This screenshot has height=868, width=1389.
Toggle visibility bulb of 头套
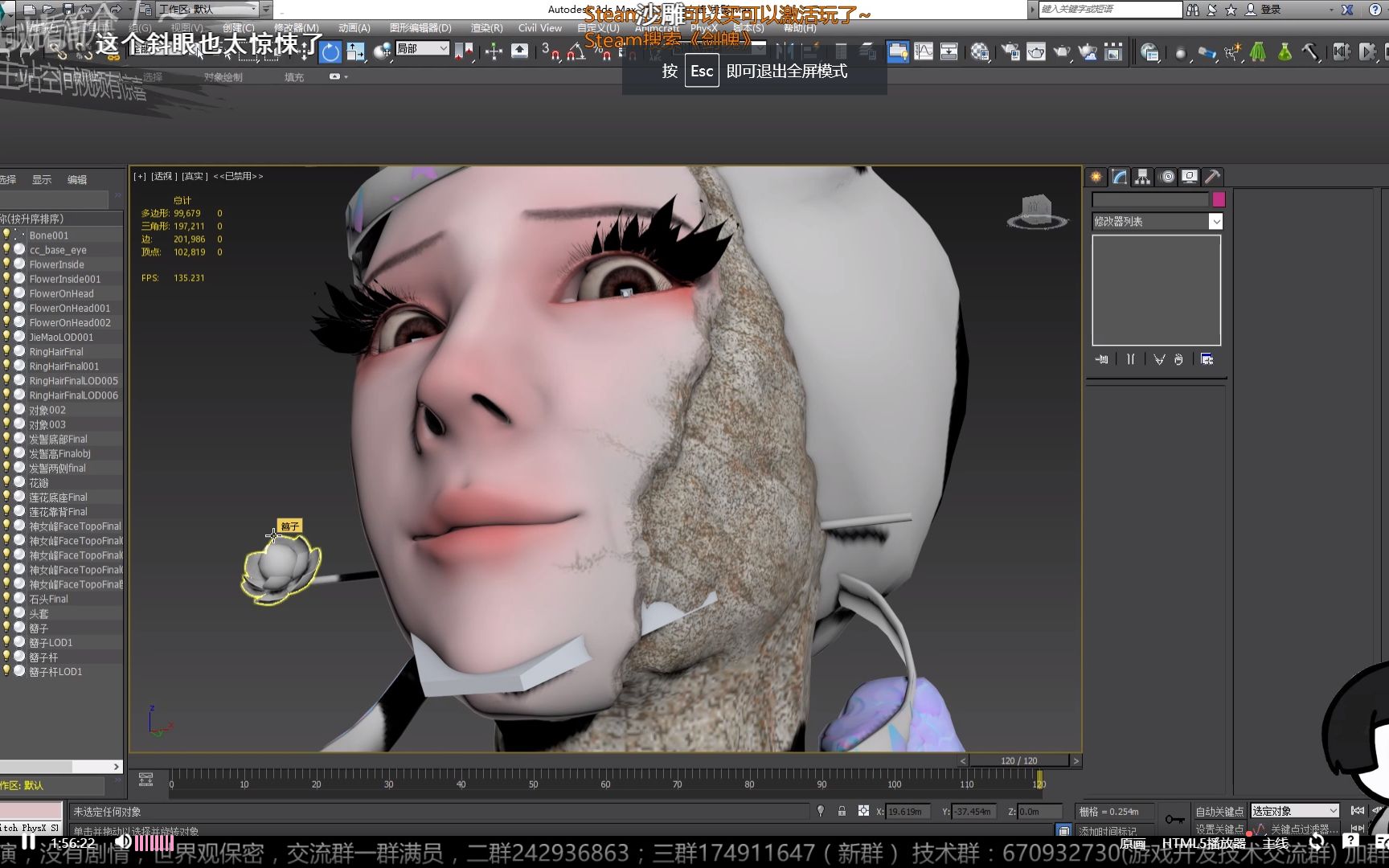coord(6,612)
